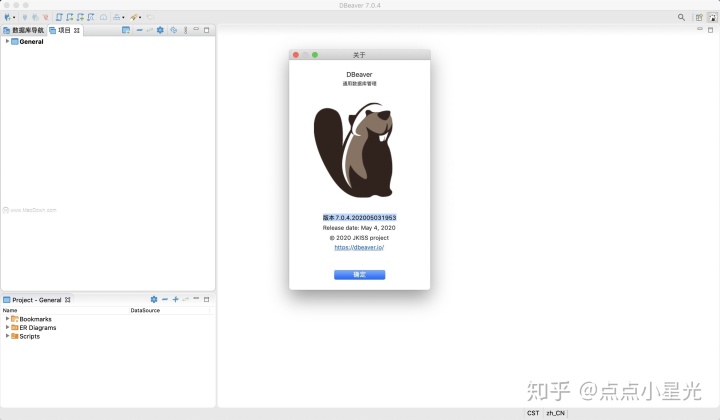Click the New Database Connection plug icon
Image resolution: width=720 pixels, height=420 pixels.
pos(7,17)
